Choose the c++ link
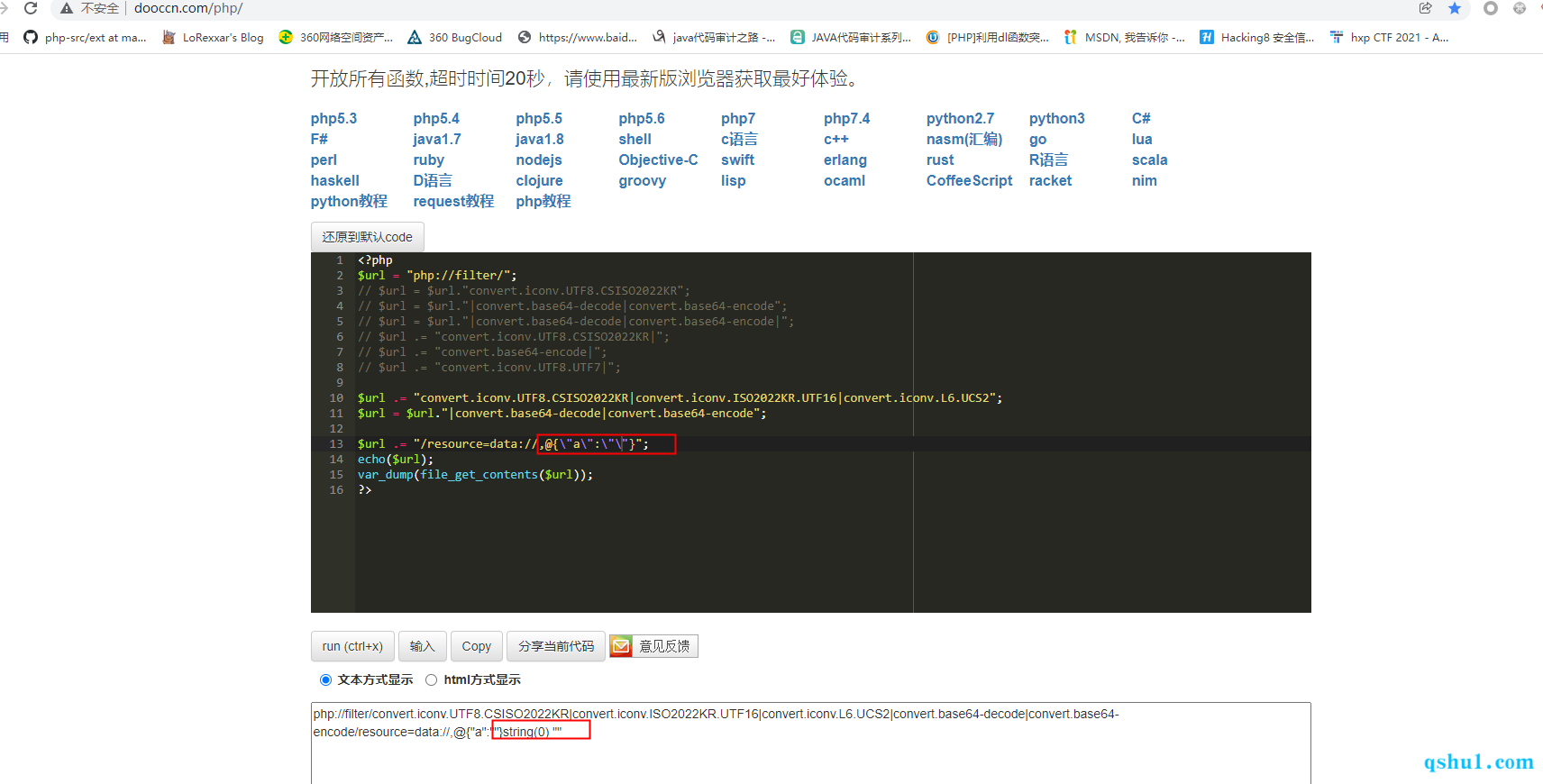Image resolution: width=1543 pixels, height=784 pixels. (x=836, y=139)
